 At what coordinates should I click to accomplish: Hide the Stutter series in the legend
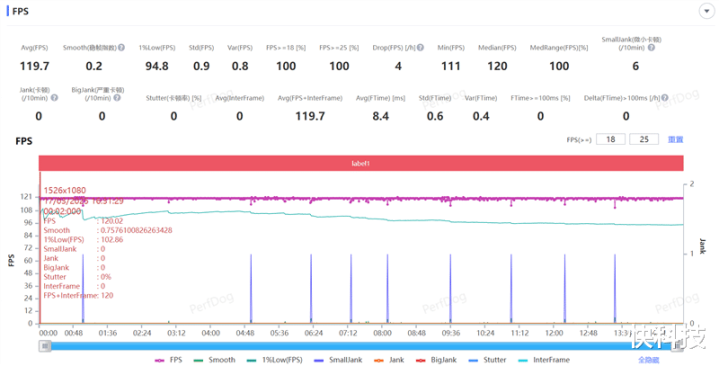point(487,360)
